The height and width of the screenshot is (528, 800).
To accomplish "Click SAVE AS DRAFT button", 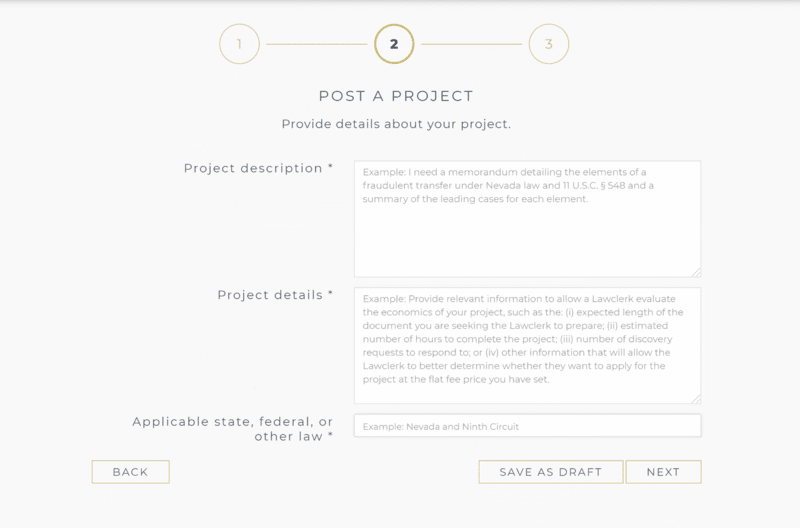I will coord(551,472).
